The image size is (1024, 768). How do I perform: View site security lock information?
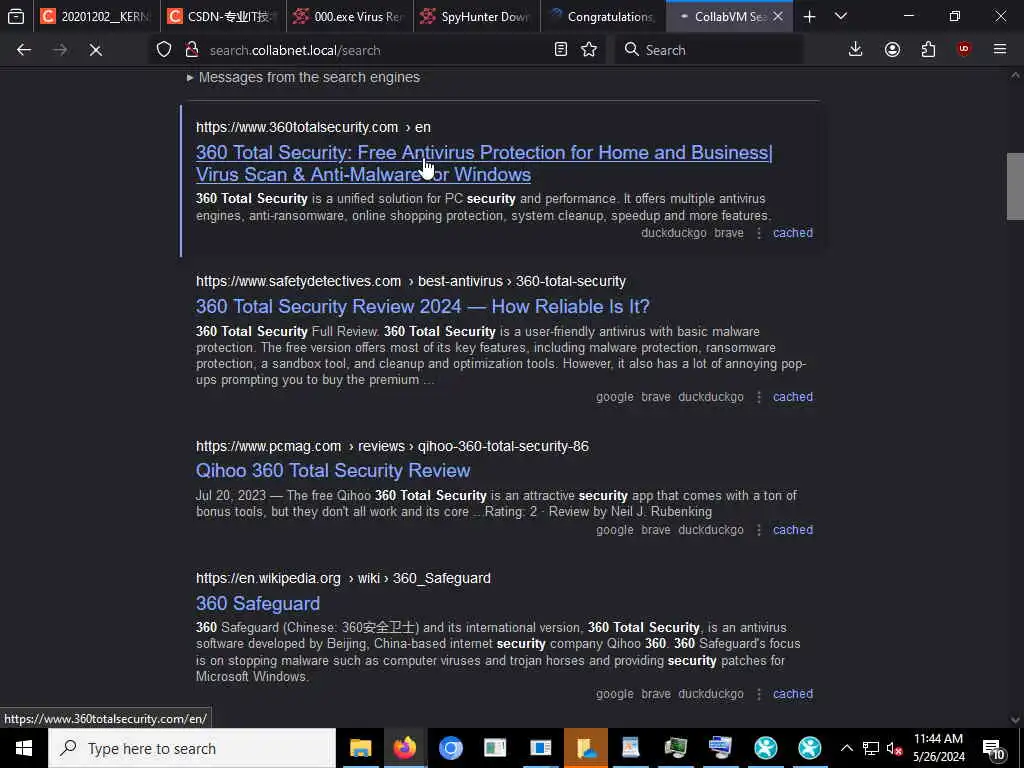(192, 50)
